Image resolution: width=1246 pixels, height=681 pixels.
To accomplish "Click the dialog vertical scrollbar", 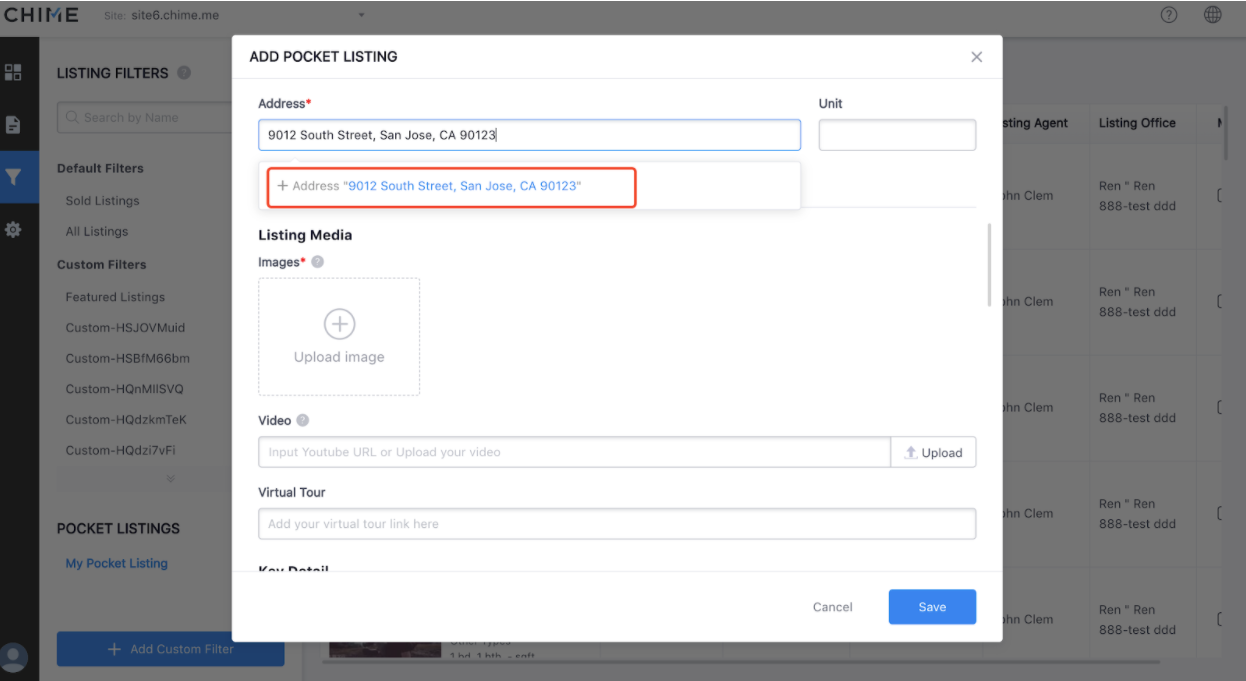I will click(x=989, y=265).
